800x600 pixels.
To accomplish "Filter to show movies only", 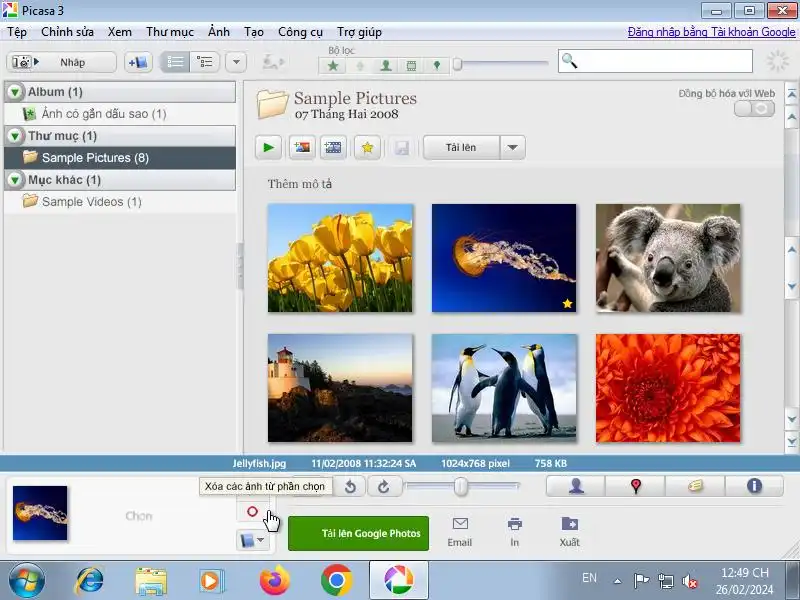I will click(x=411, y=65).
